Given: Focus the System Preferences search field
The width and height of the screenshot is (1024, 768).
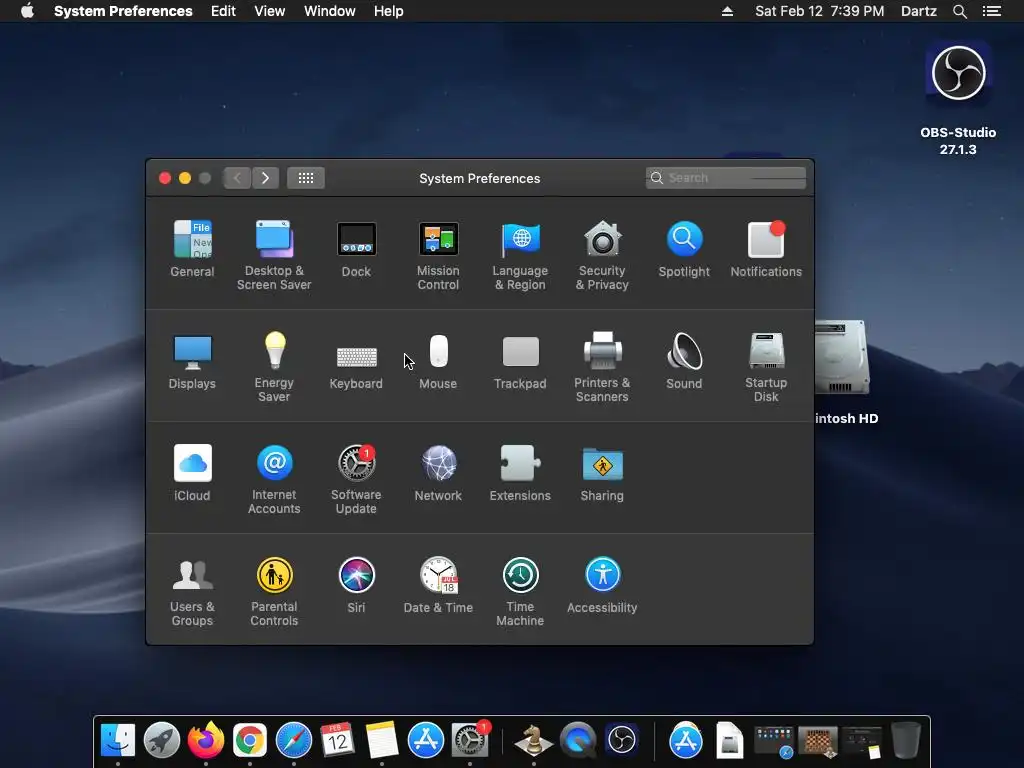Looking at the screenshot, I should [x=726, y=178].
